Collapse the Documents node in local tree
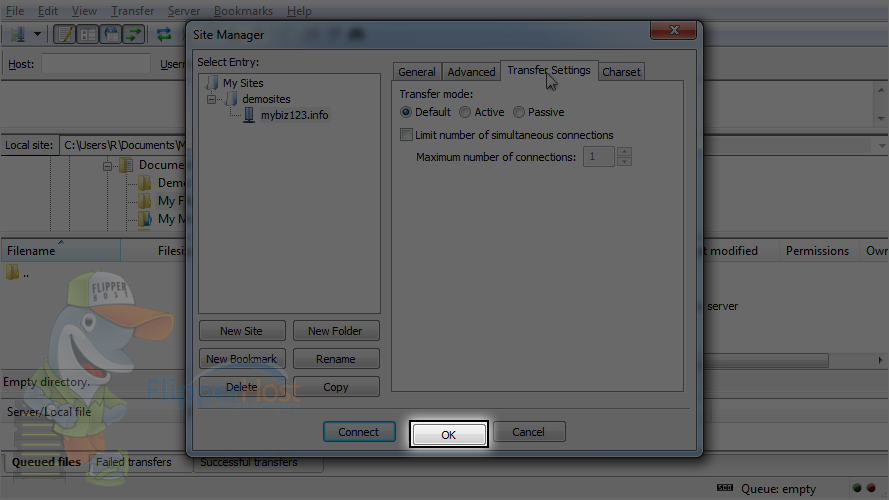 pyautogui.click(x=107, y=166)
